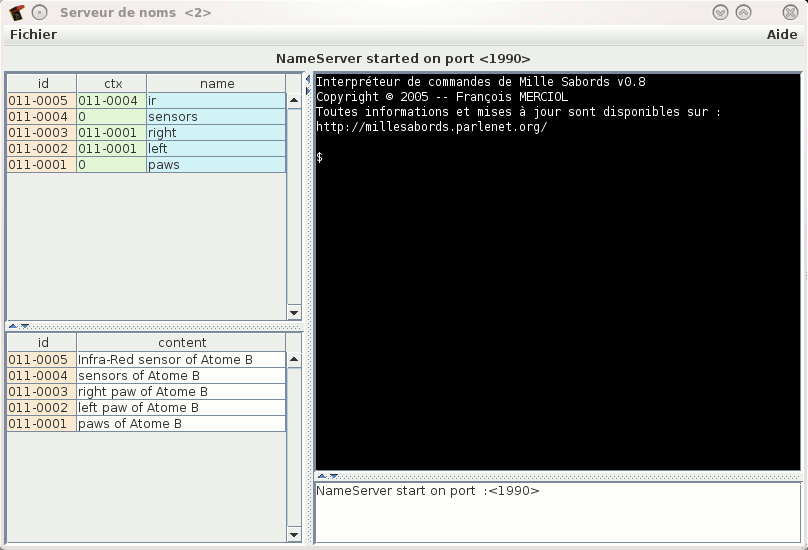Select 'Infra-Red sensor of Atome B' content cell
Image resolution: width=808 pixels, height=550 pixels.
181,359
